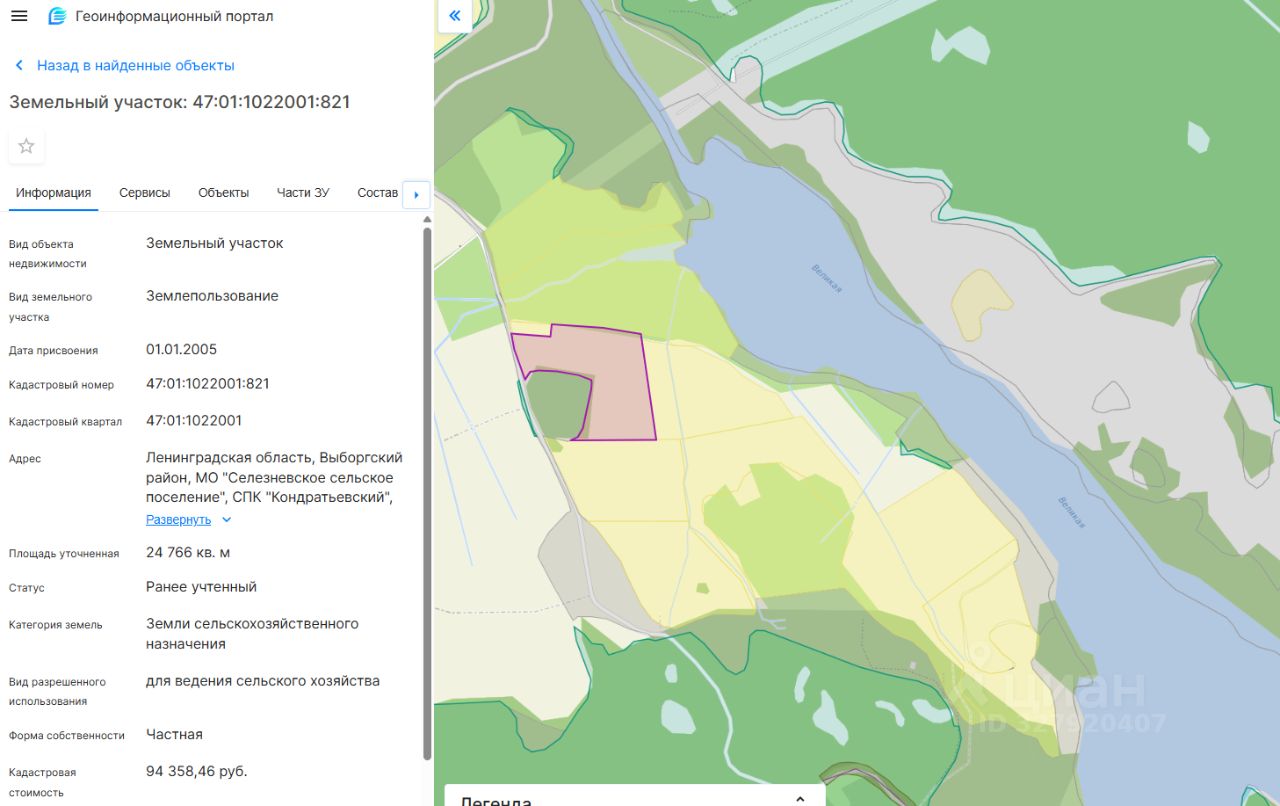The width and height of the screenshot is (1280, 806).
Task: Click the Вид земельного участка label
Action: click(x=51, y=307)
